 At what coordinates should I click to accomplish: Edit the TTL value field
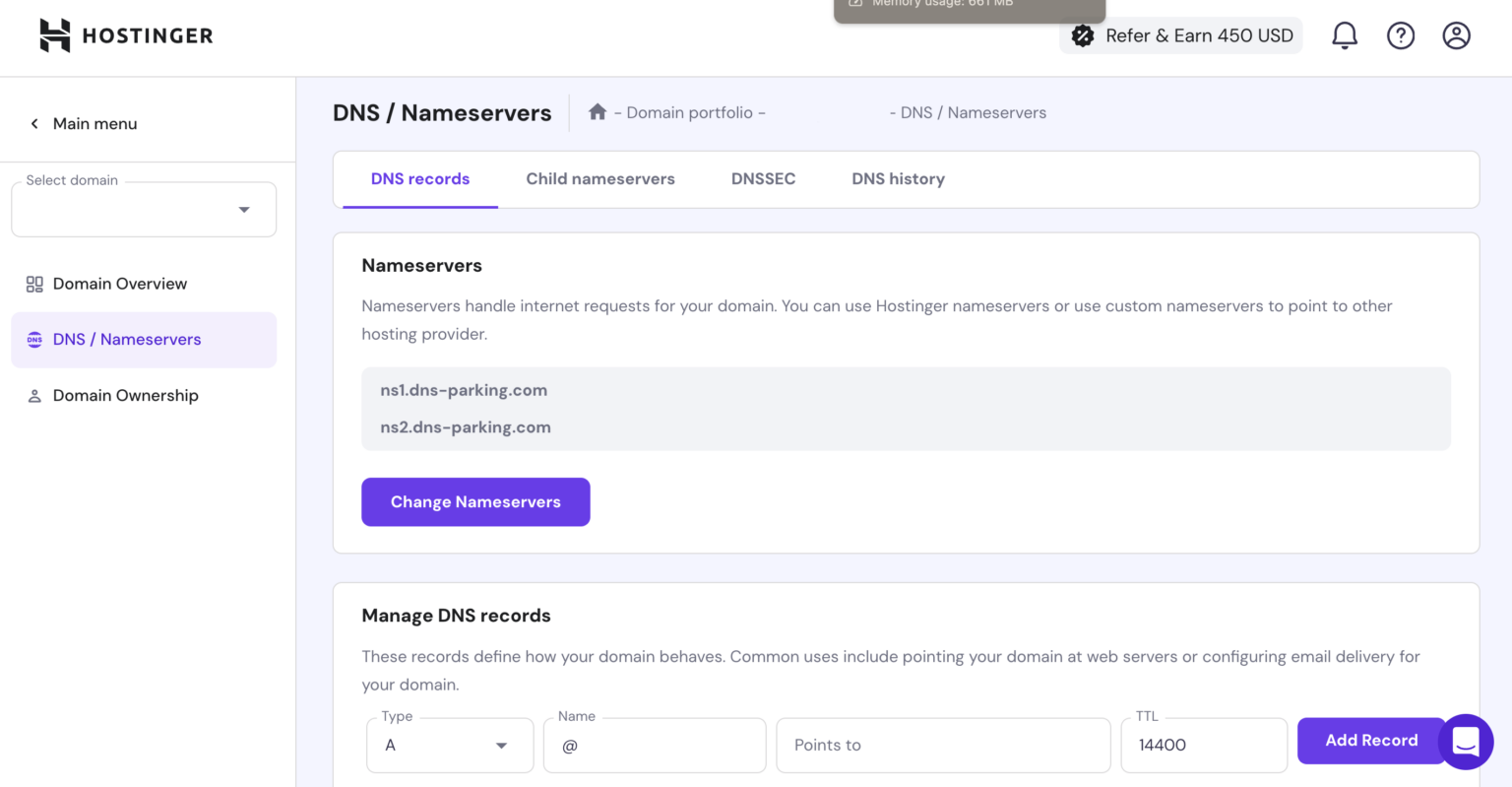click(x=1203, y=746)
